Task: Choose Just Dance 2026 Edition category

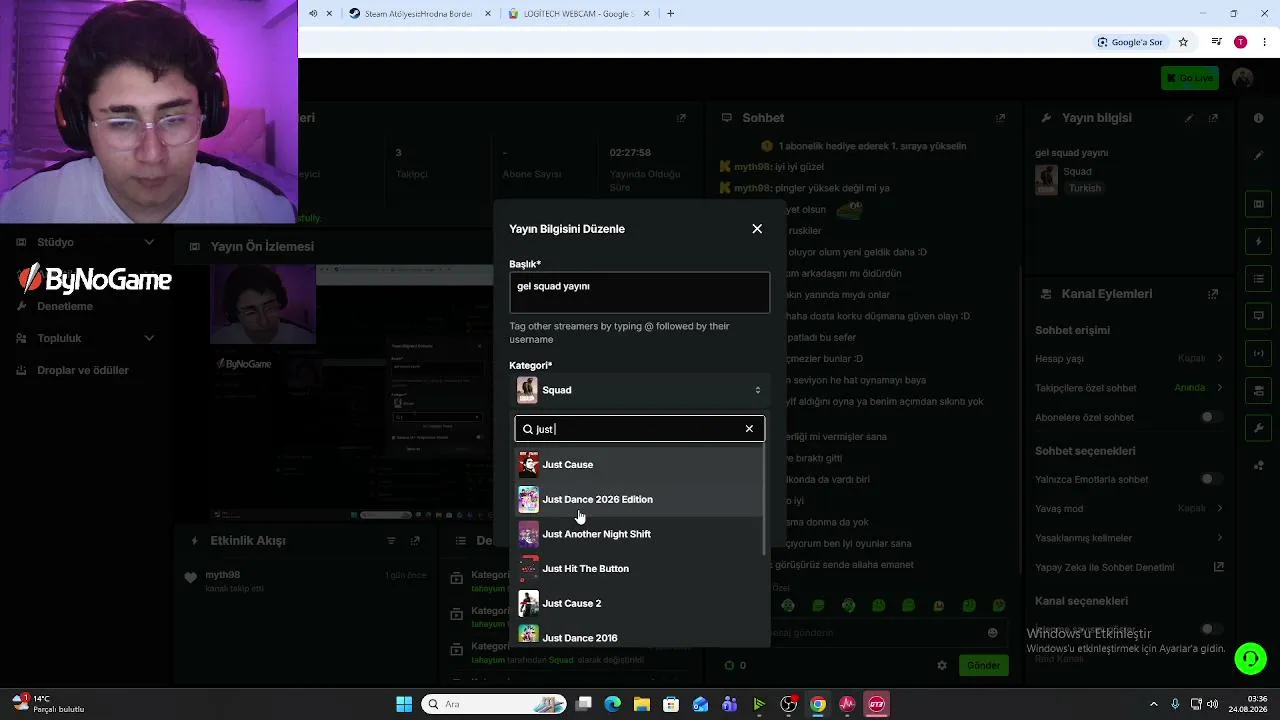Action: point(639,499)
